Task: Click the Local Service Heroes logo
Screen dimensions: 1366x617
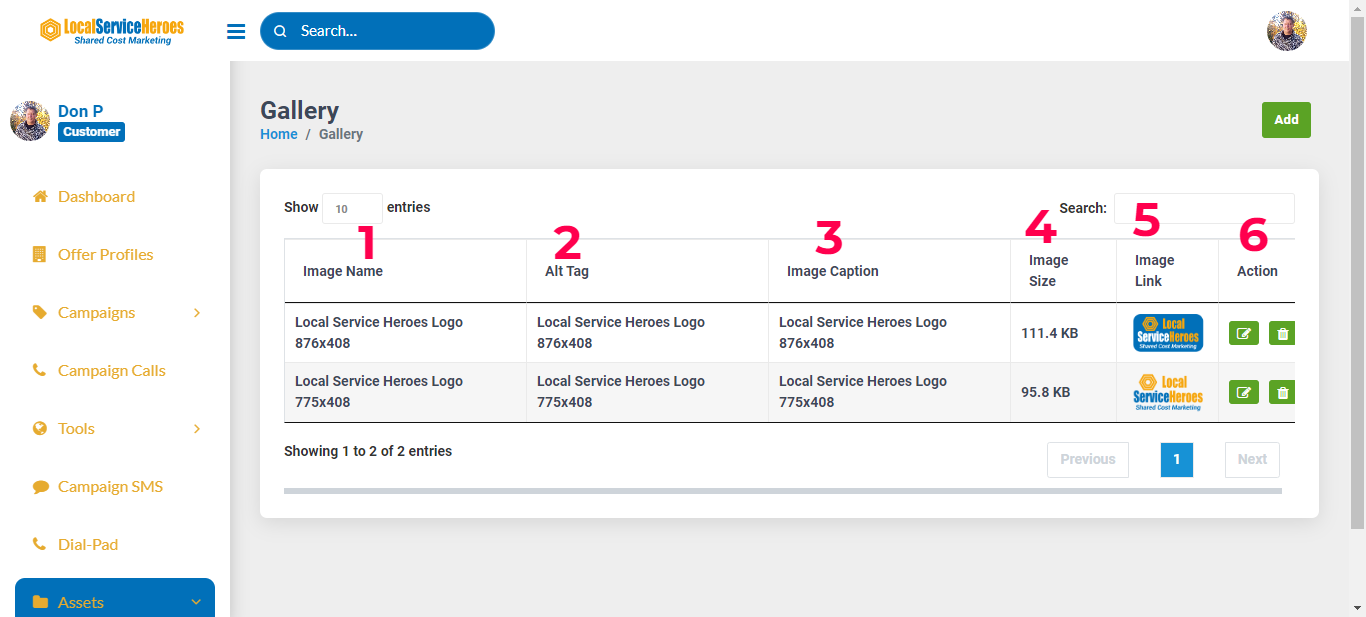Action: pos(112,31)
